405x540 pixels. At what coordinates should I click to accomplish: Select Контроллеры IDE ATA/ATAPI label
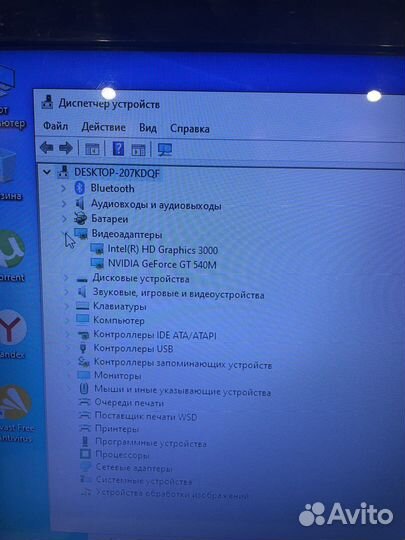(155, 334)
